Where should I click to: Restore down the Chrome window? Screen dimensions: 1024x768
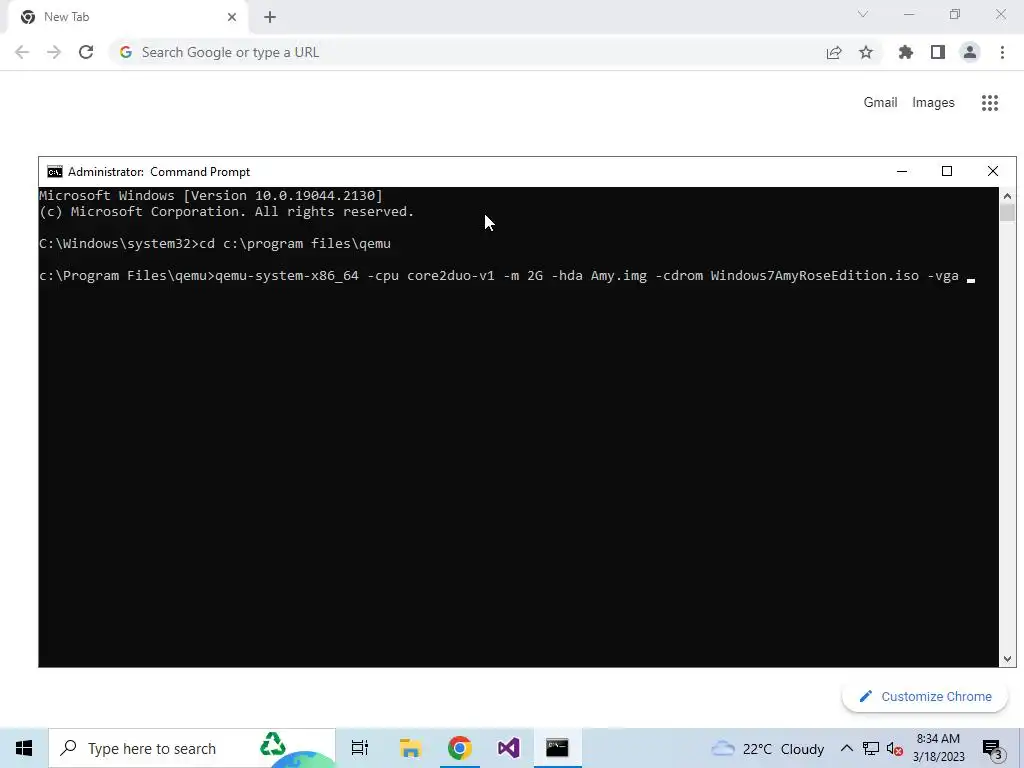[955, 14]
